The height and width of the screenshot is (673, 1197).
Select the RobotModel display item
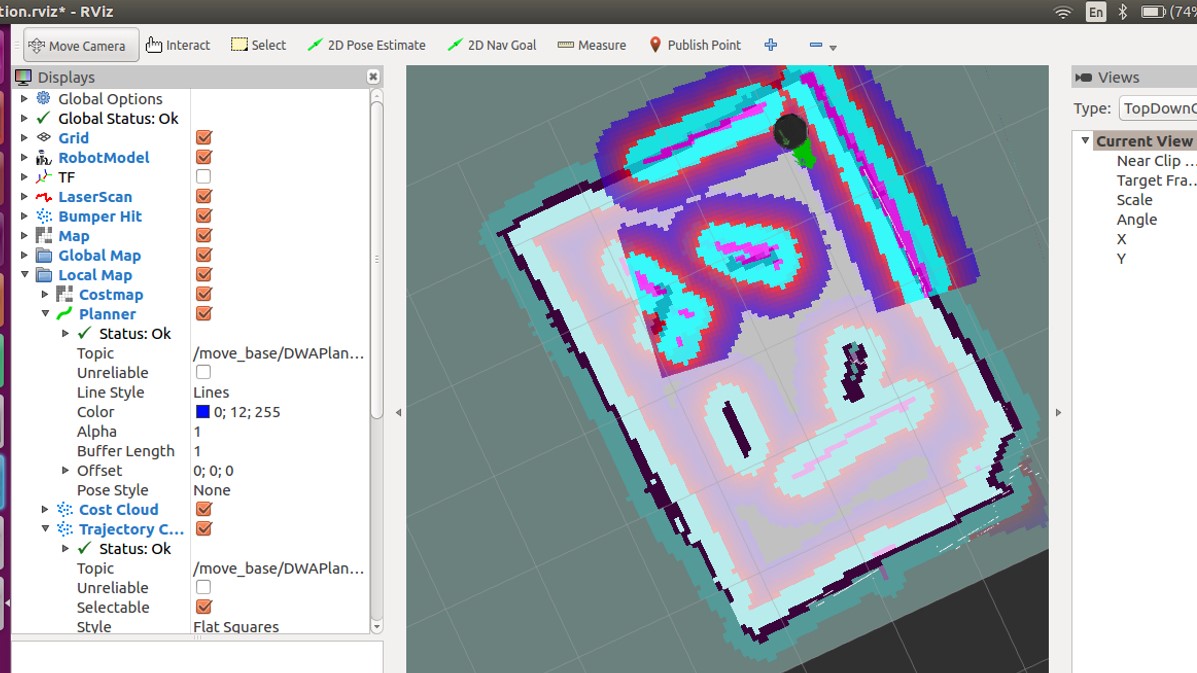tap(103, 158)
